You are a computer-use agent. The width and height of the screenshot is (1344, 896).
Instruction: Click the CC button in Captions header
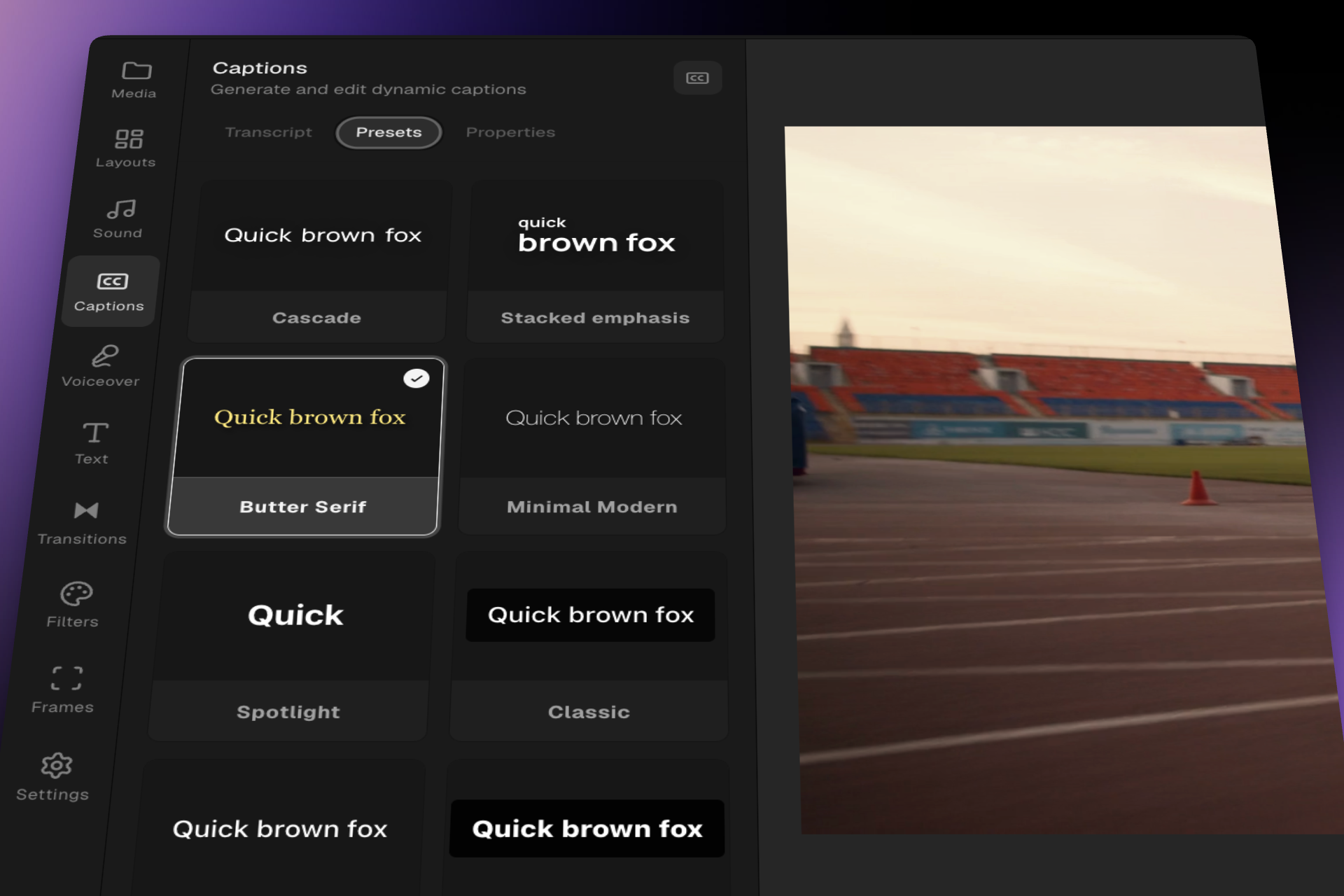pyautogui.click(x=697, y=78)
